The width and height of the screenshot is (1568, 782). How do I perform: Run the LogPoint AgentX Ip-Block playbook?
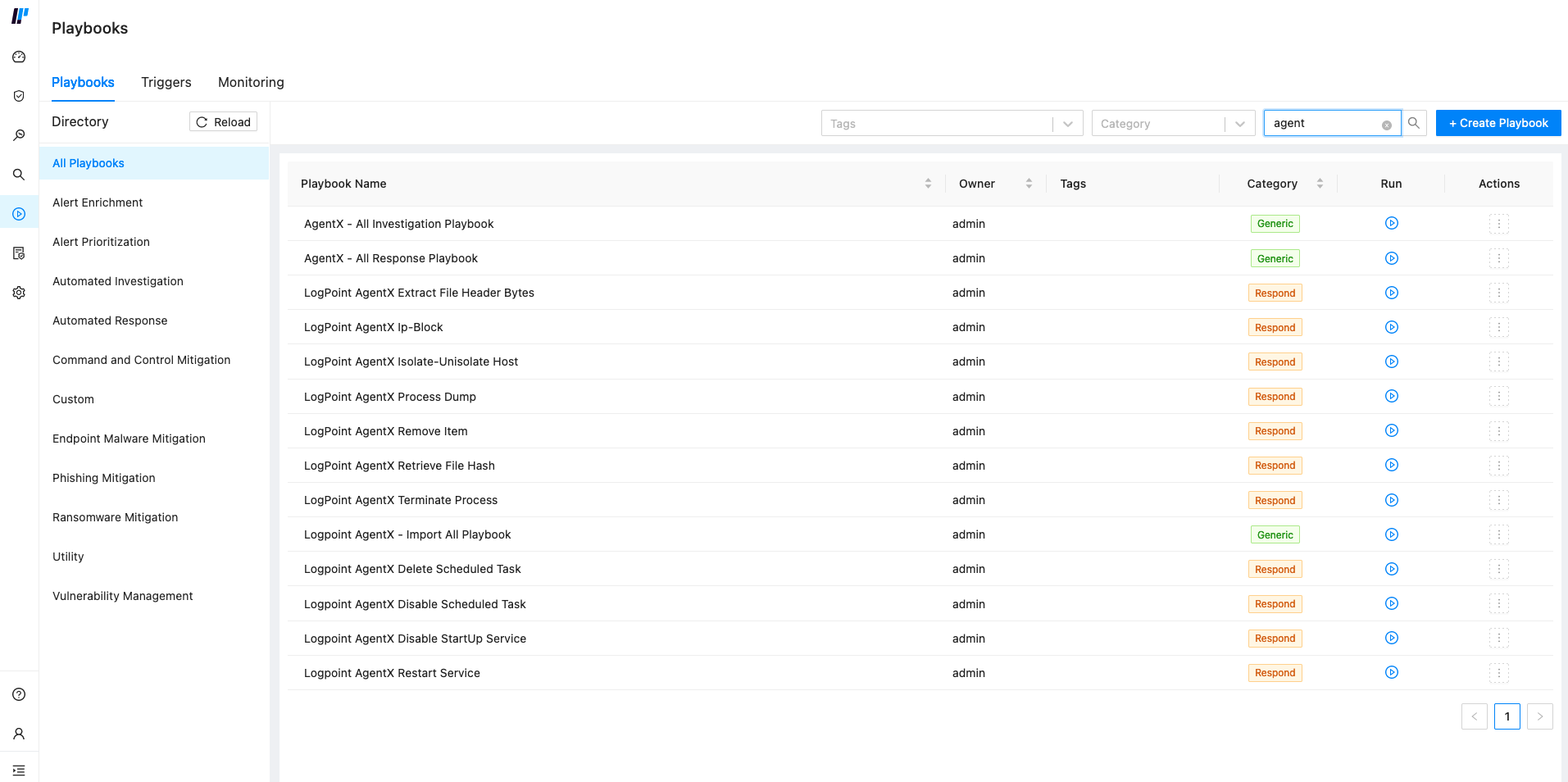tap(1391, 327)
